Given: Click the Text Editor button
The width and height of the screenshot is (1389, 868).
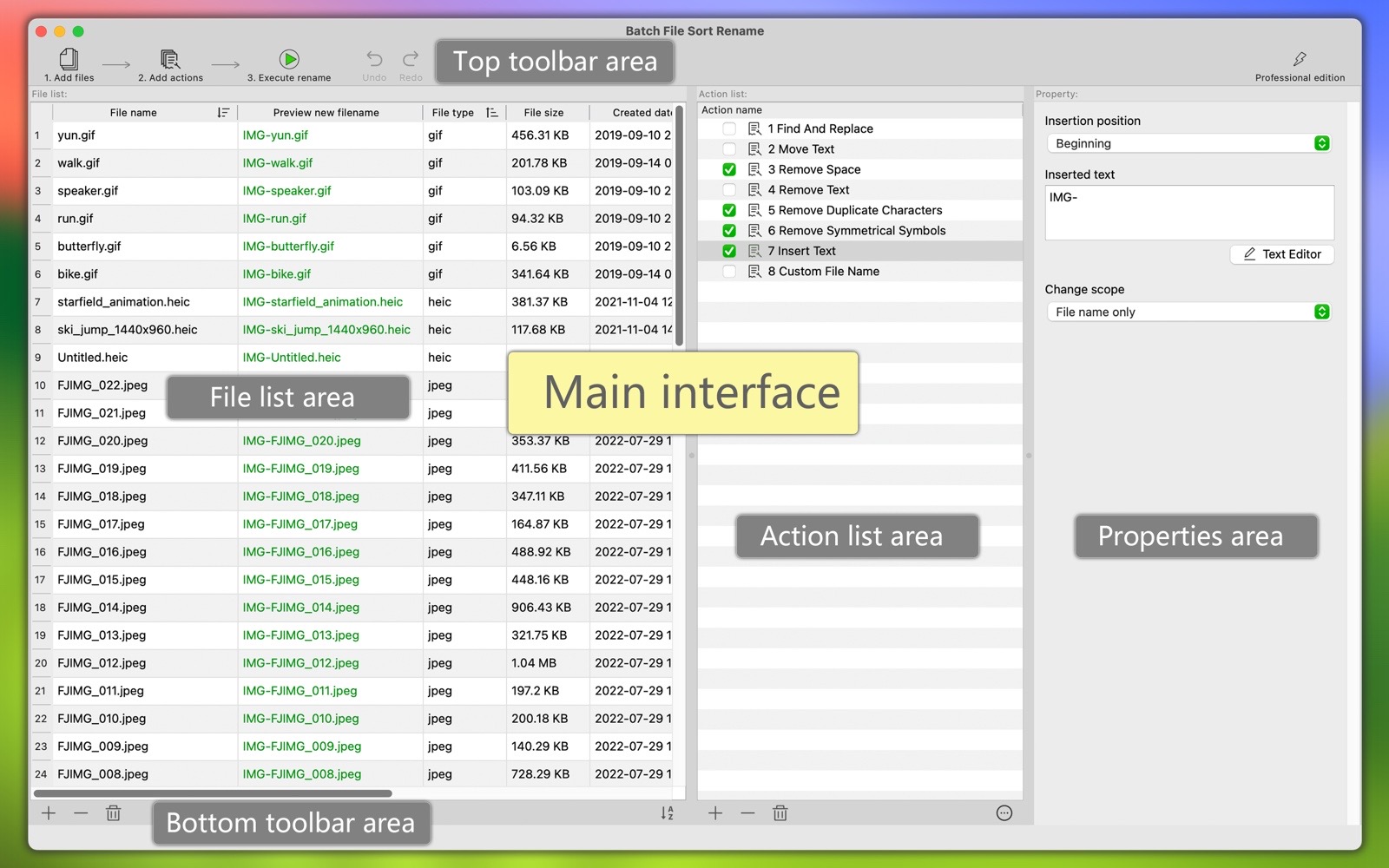Looking at the screenshot, I should pyautogui.click(x=1281, y=254).
